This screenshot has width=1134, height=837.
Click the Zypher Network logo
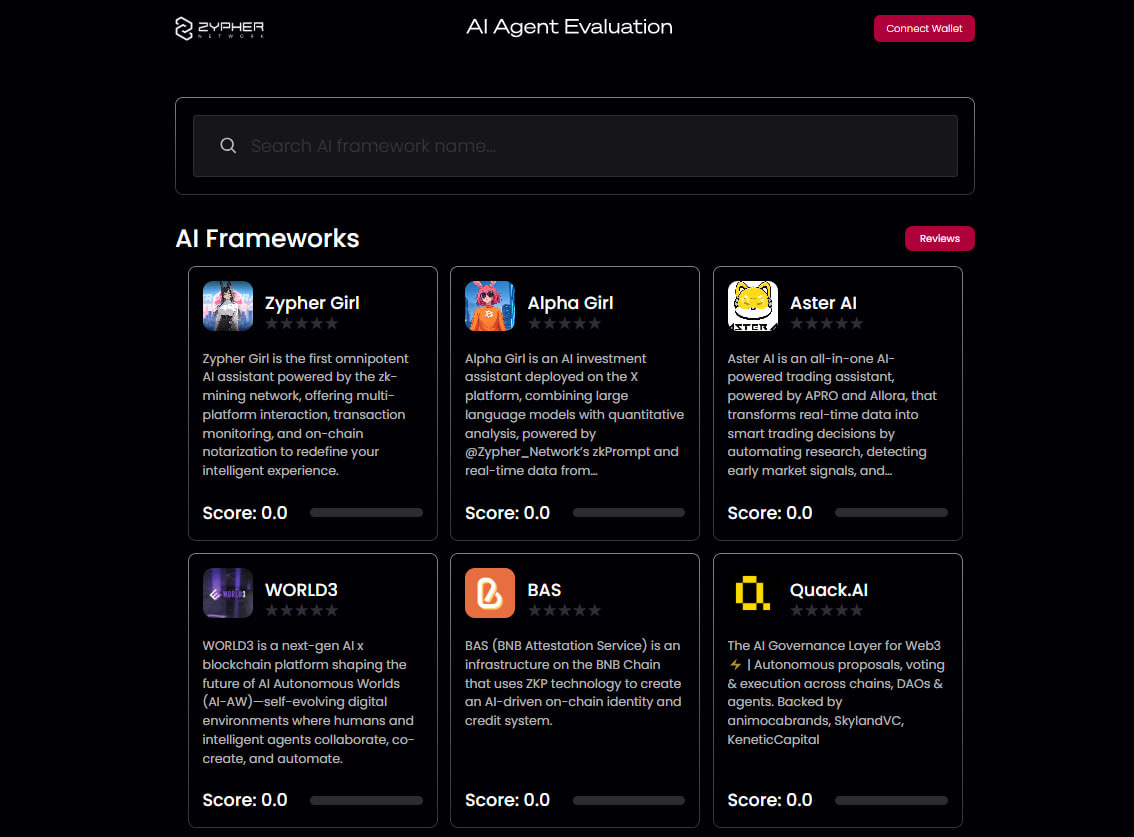coord(219,28)
